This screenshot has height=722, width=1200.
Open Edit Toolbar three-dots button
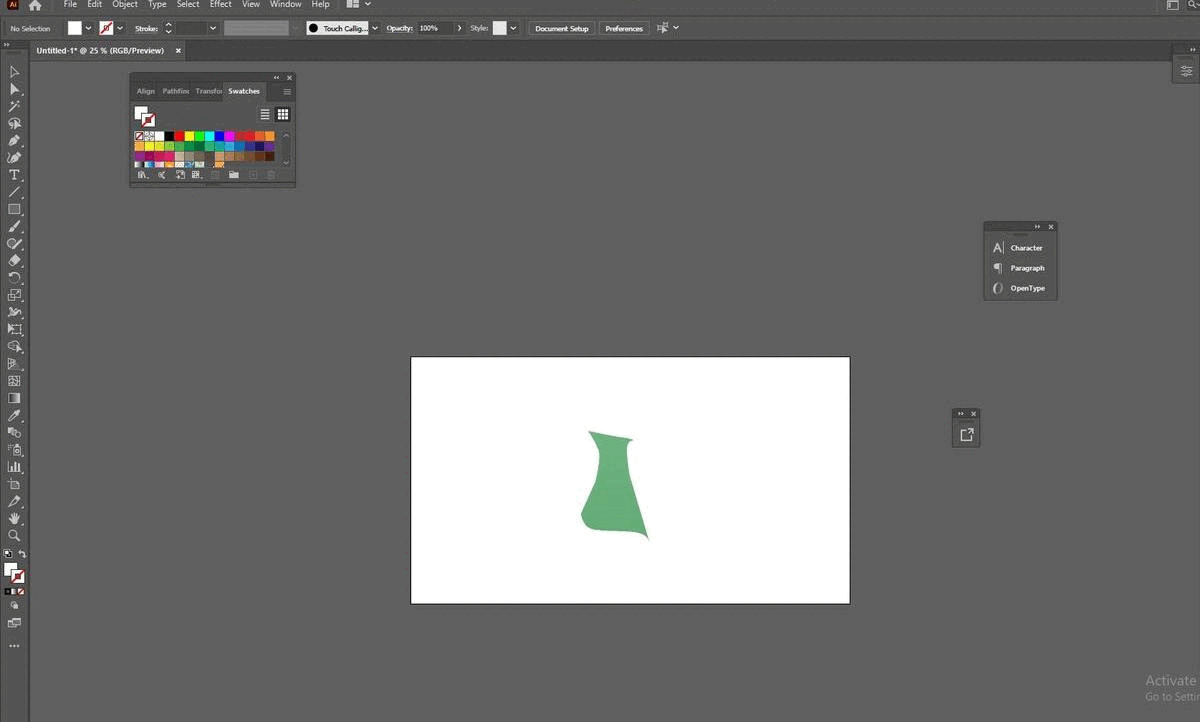click(x=14, y=646)
